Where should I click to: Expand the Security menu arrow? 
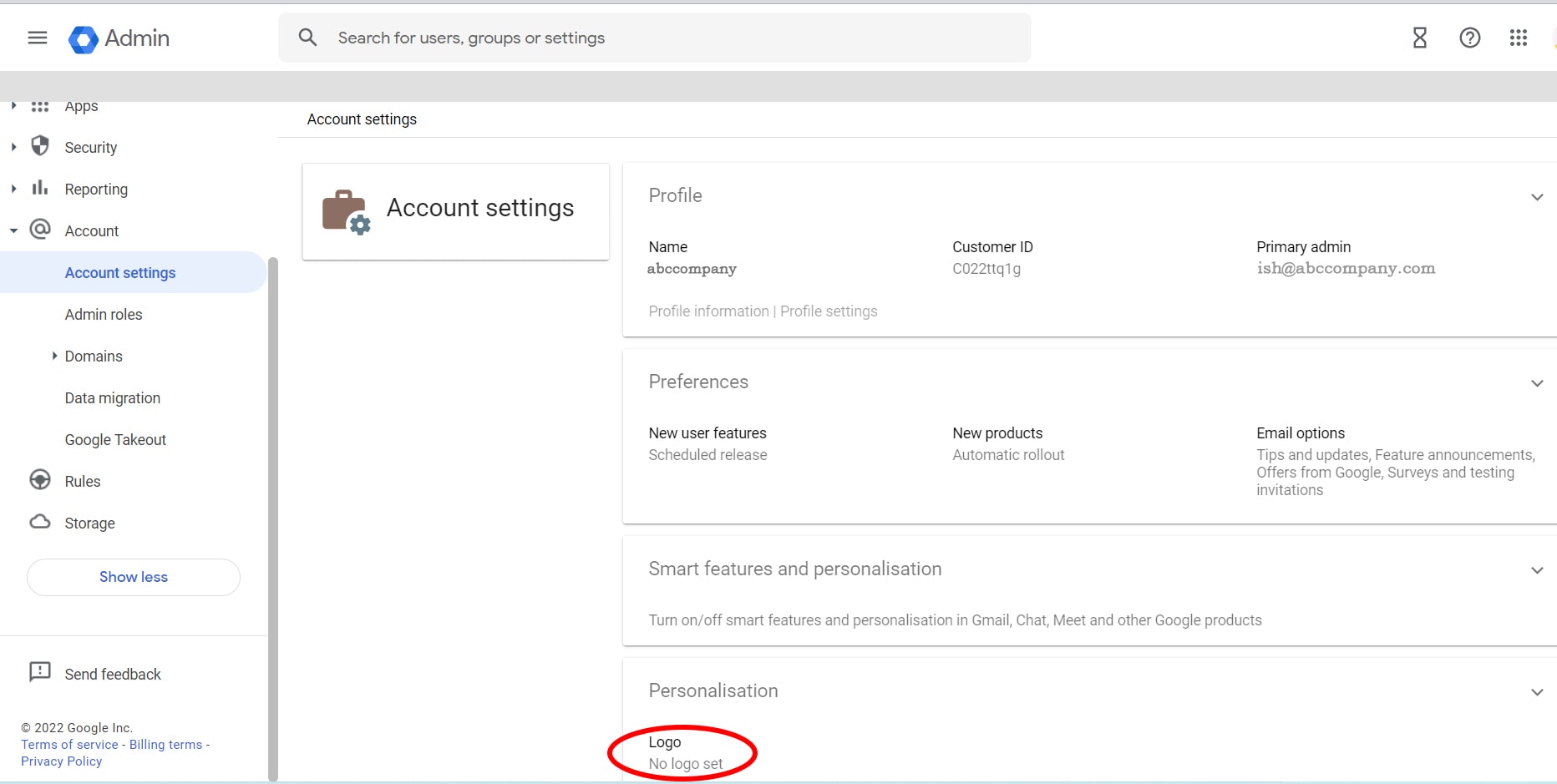13,147
